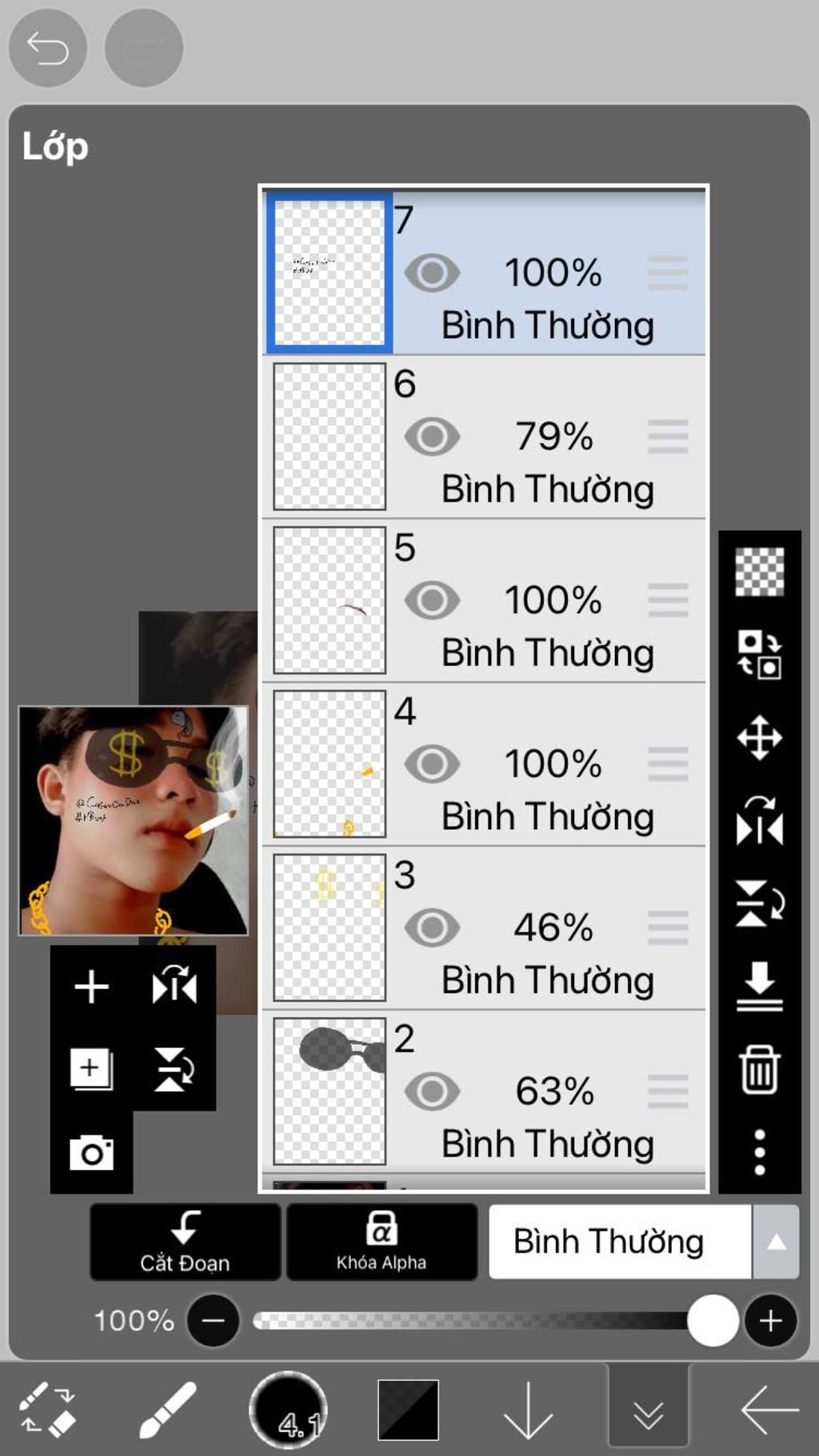This screenshot has width=819, height=1456.
Task: Delete layer with the trash icon
Action: tap(759, 1069)
